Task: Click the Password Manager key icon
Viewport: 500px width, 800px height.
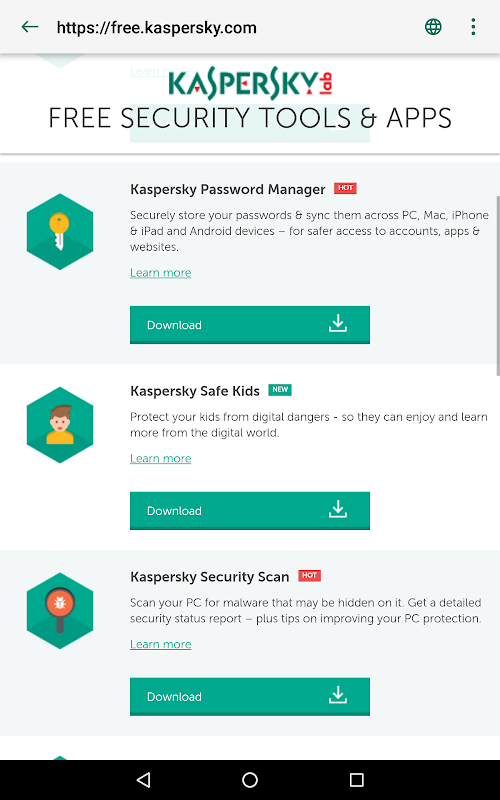Action: [60, 231]
